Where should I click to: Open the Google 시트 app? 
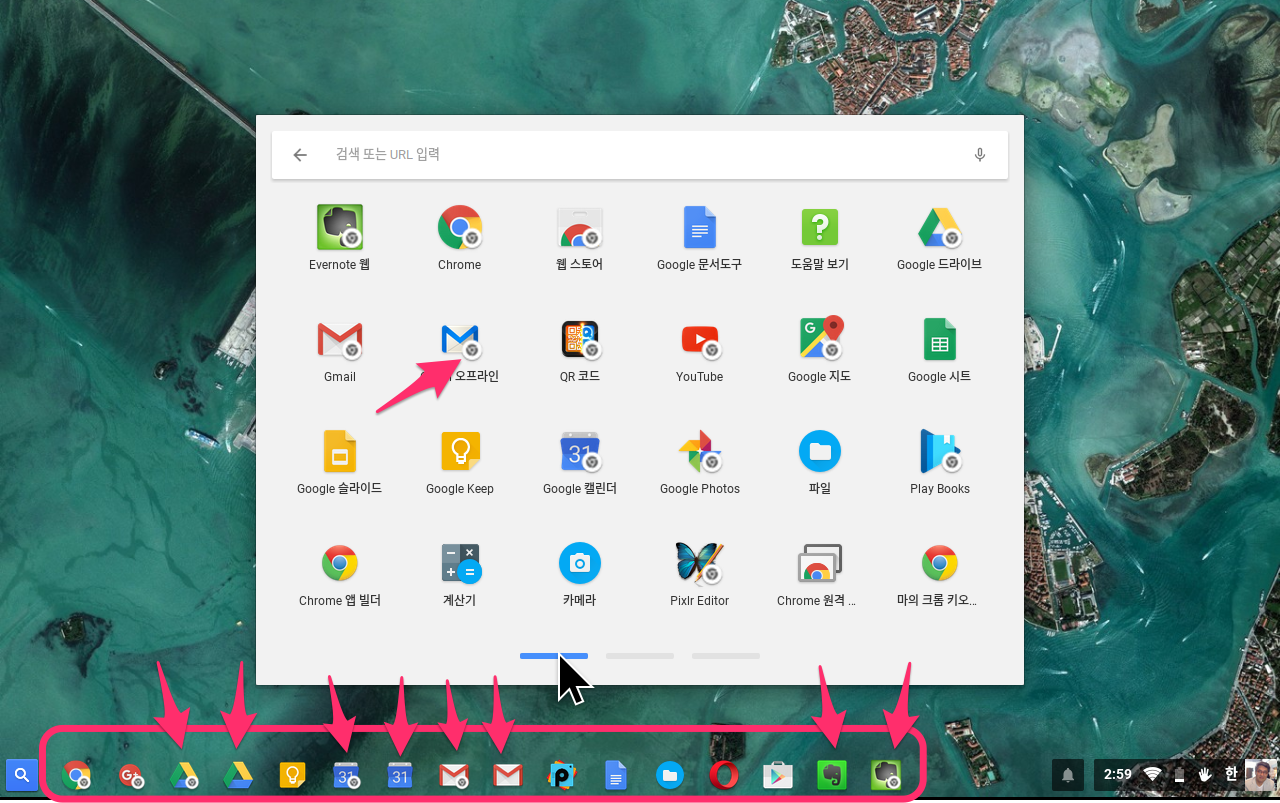(x=940, y=350)
